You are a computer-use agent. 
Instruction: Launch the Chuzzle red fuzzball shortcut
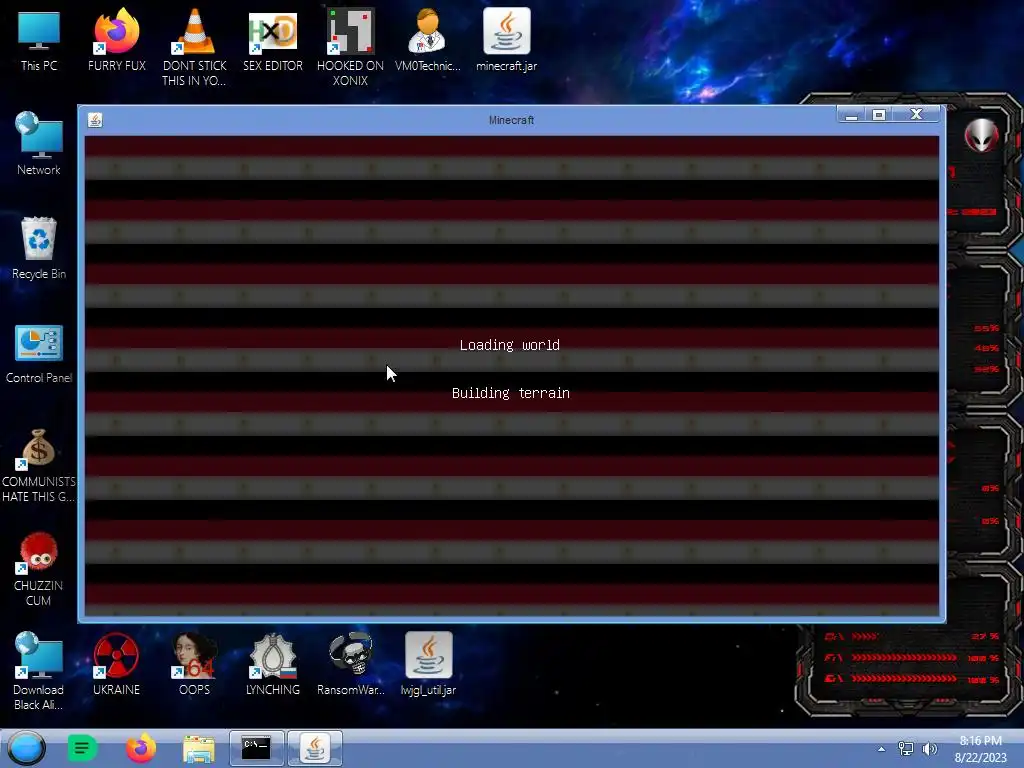click(x=39, y=569)
